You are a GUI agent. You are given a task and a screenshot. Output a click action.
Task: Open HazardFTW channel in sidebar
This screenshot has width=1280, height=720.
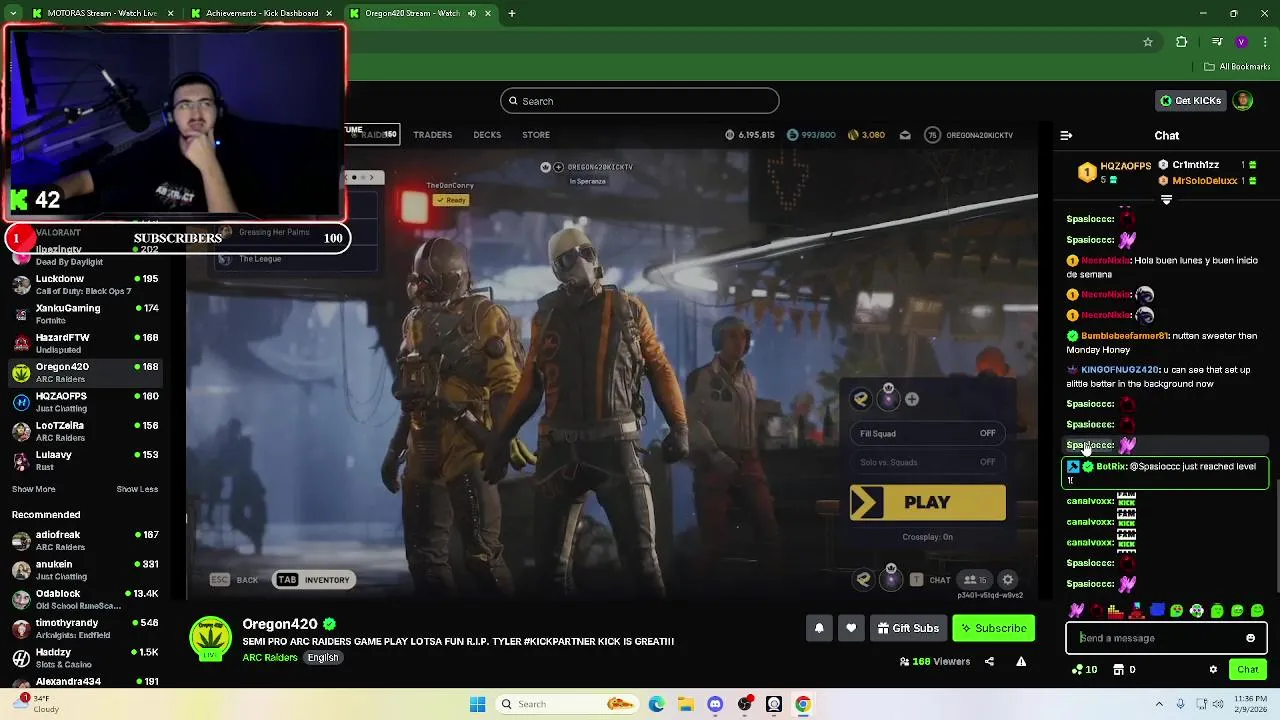[x=85, y=343]
